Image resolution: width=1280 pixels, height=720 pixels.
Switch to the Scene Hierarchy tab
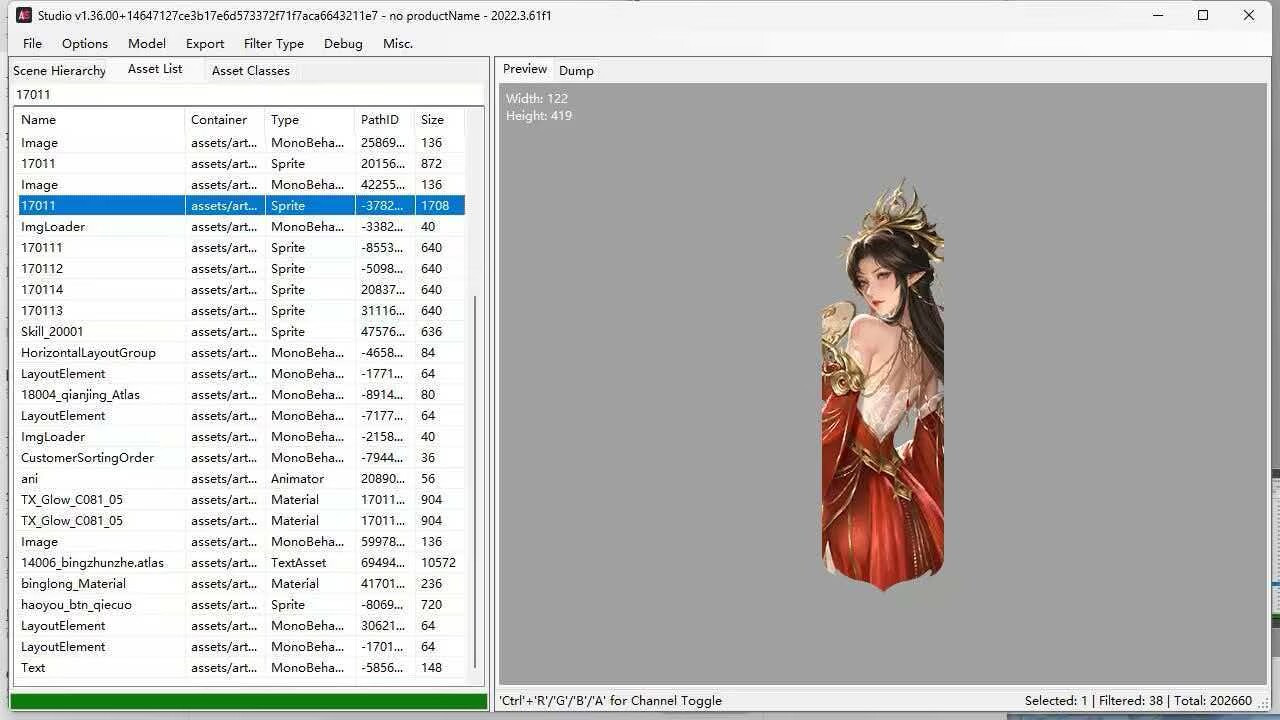[59, 70]
